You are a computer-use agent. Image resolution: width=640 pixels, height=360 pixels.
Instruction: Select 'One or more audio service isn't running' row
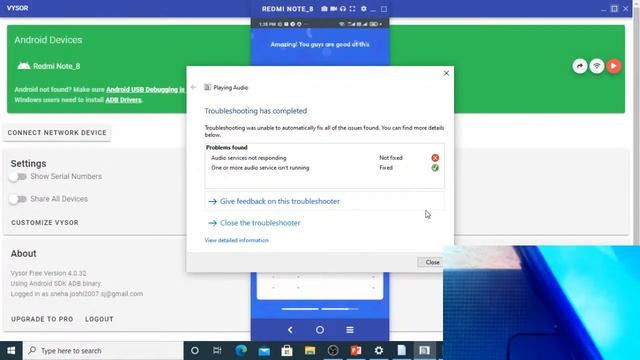tap(324, 168)
